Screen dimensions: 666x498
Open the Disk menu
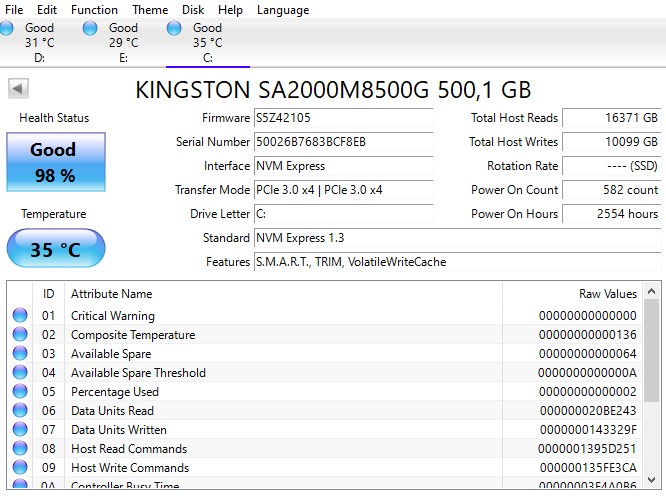click(193, 9)
